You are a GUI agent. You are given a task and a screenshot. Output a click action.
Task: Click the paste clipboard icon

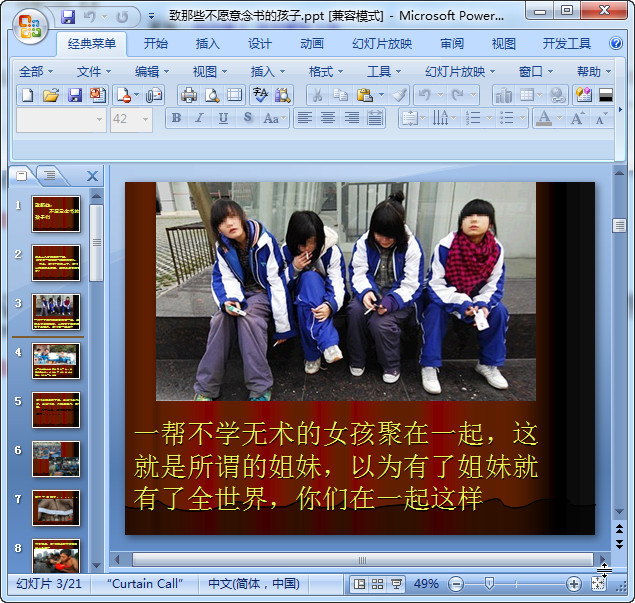point(364,96)
